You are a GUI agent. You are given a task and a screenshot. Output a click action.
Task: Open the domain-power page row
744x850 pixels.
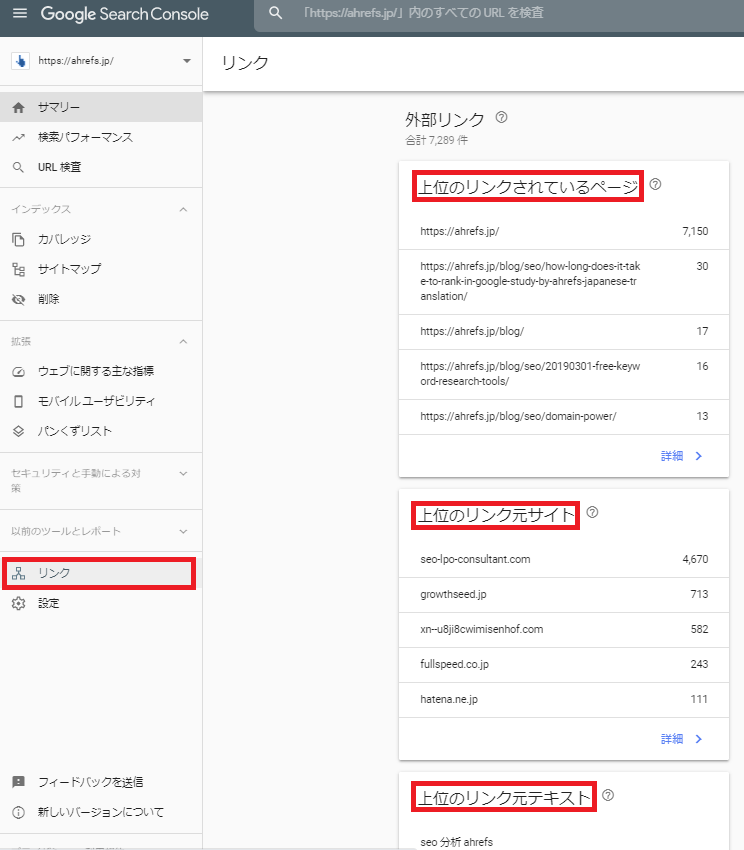click(564, 416)
